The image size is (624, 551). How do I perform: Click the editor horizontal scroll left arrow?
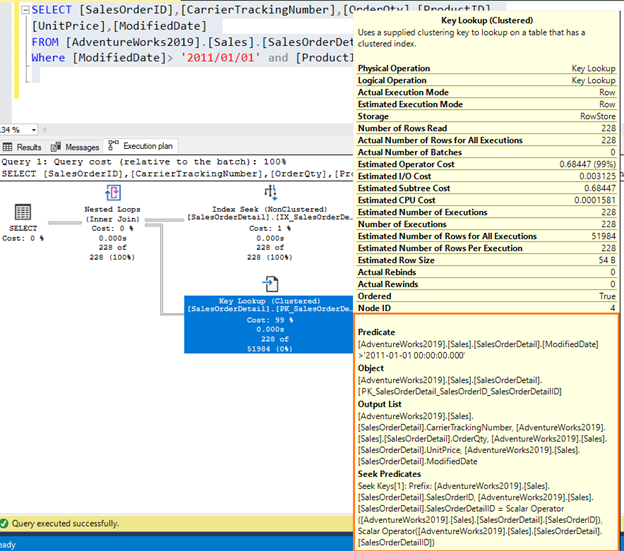coord(44,130)
